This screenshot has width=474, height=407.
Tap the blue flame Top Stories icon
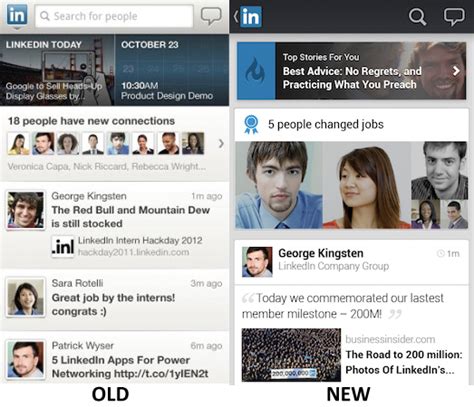(256, 71)
